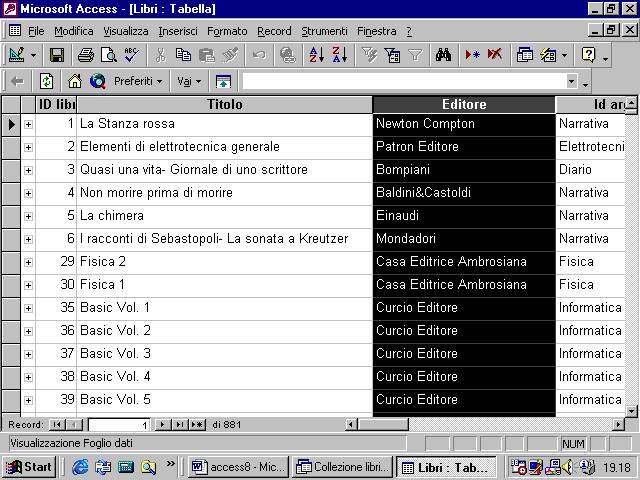This screenshot has width=640, height=480.
Task: Open the Formato menu
Action: pos(227,31)
